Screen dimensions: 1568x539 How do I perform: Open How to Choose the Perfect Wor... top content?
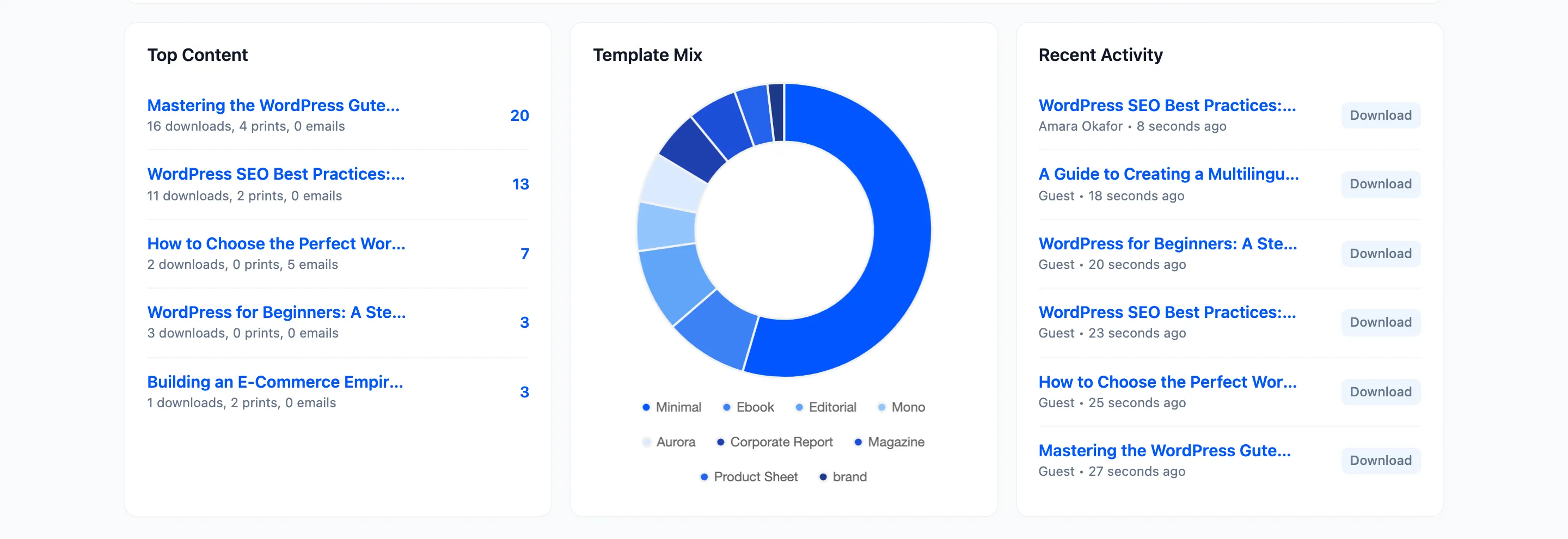coord(277,243)
